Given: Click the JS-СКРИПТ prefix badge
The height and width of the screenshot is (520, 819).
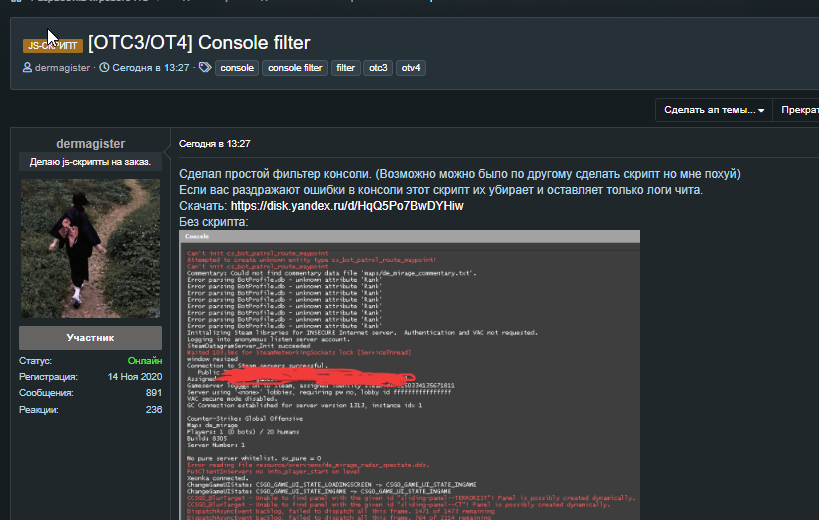Looking at the screenshot, I should 53,45.
